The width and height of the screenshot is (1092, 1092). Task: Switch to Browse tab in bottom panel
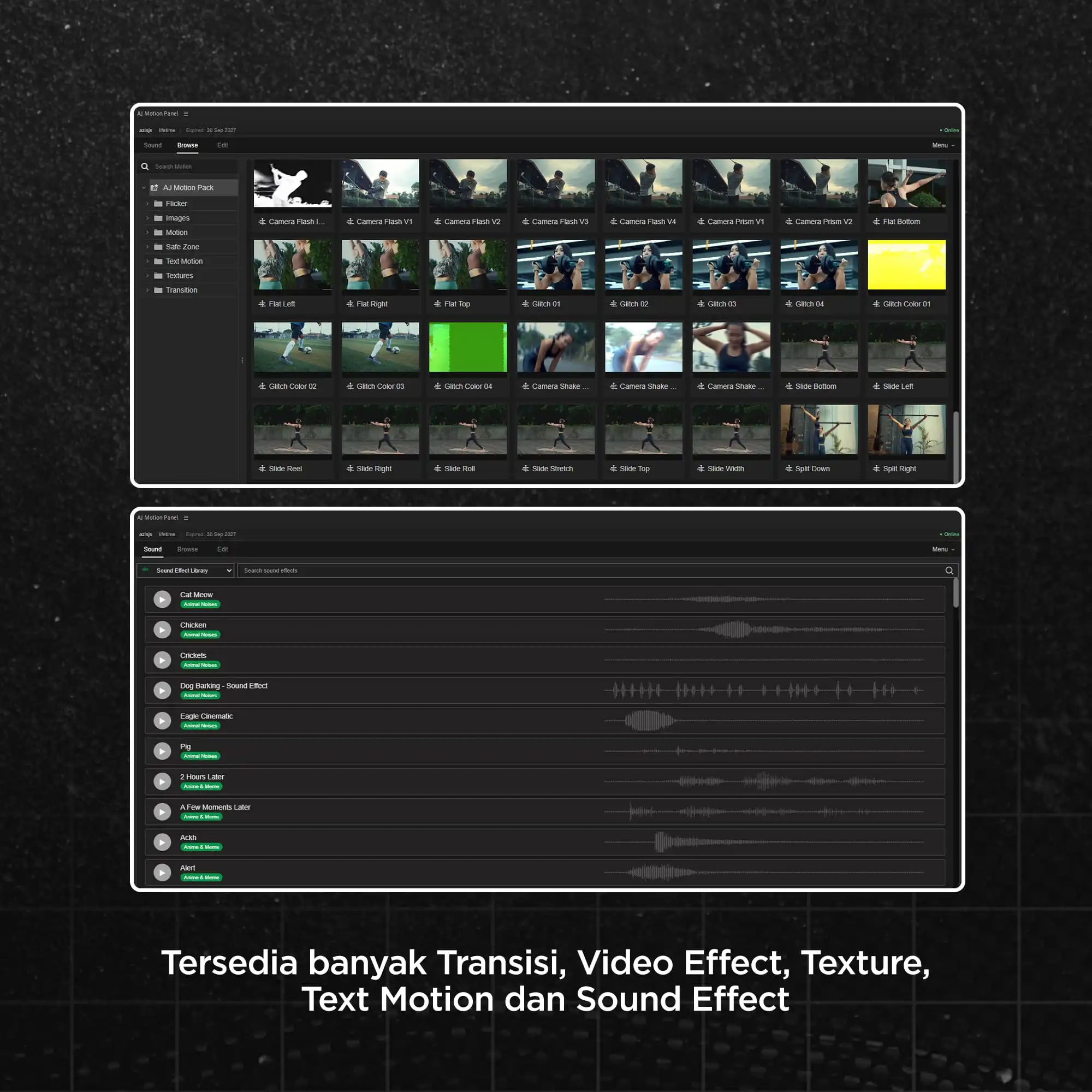(188, 549)
